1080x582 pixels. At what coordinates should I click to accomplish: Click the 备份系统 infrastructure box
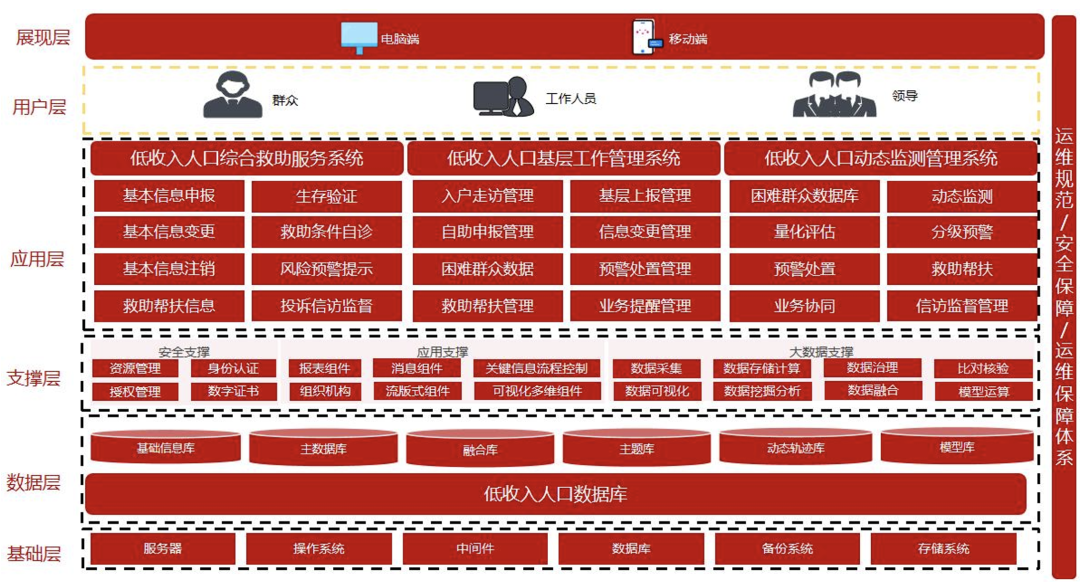[x=787, y=549]
